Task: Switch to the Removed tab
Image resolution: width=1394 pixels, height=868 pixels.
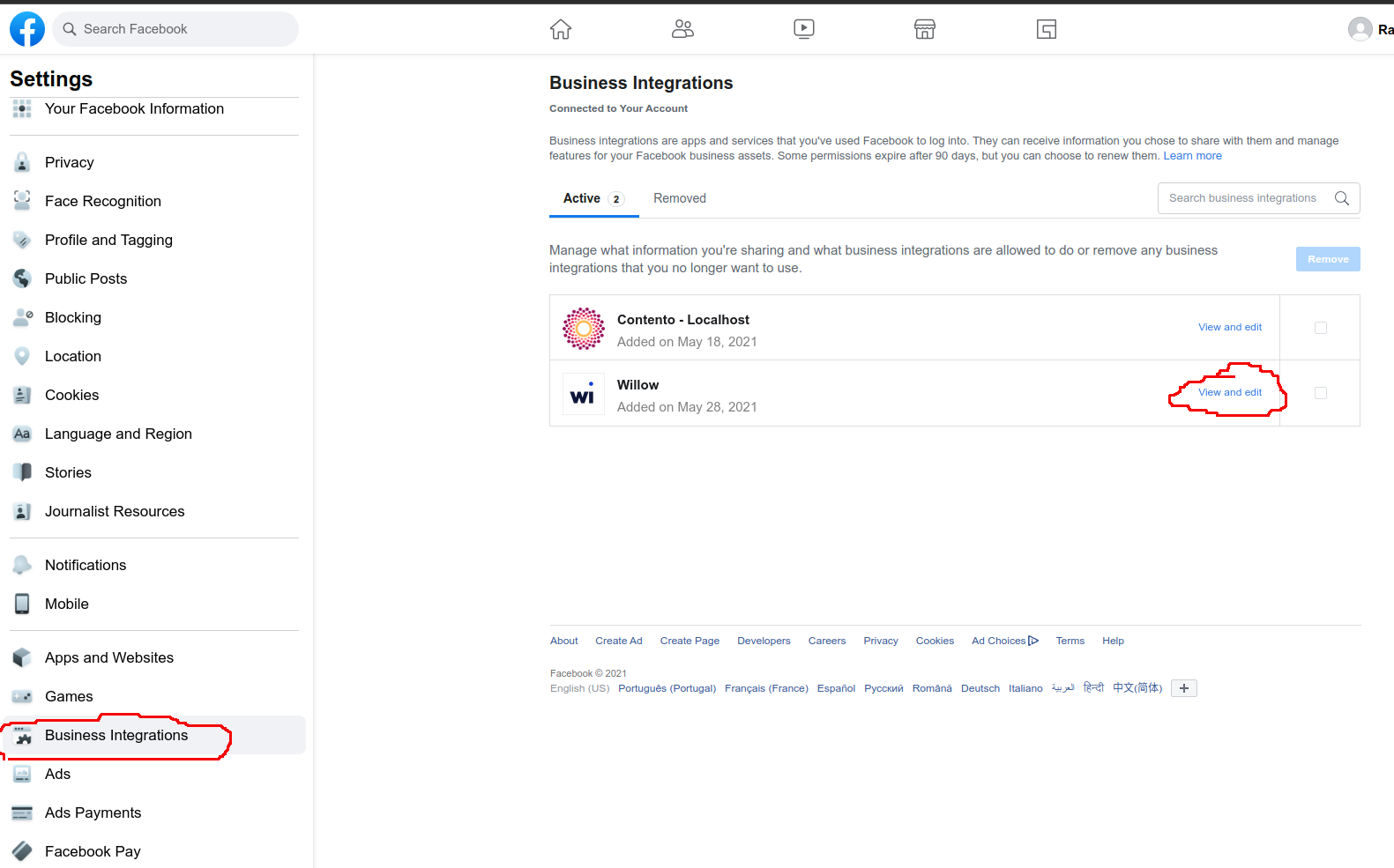Action: [680, 198]
